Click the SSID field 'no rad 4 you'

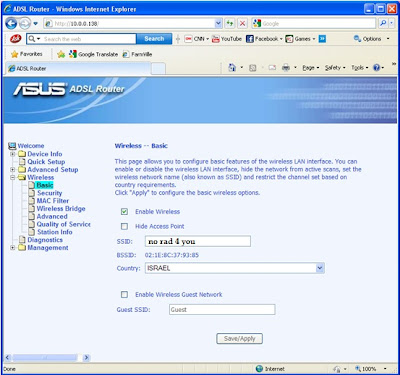(x=198, y=241)
